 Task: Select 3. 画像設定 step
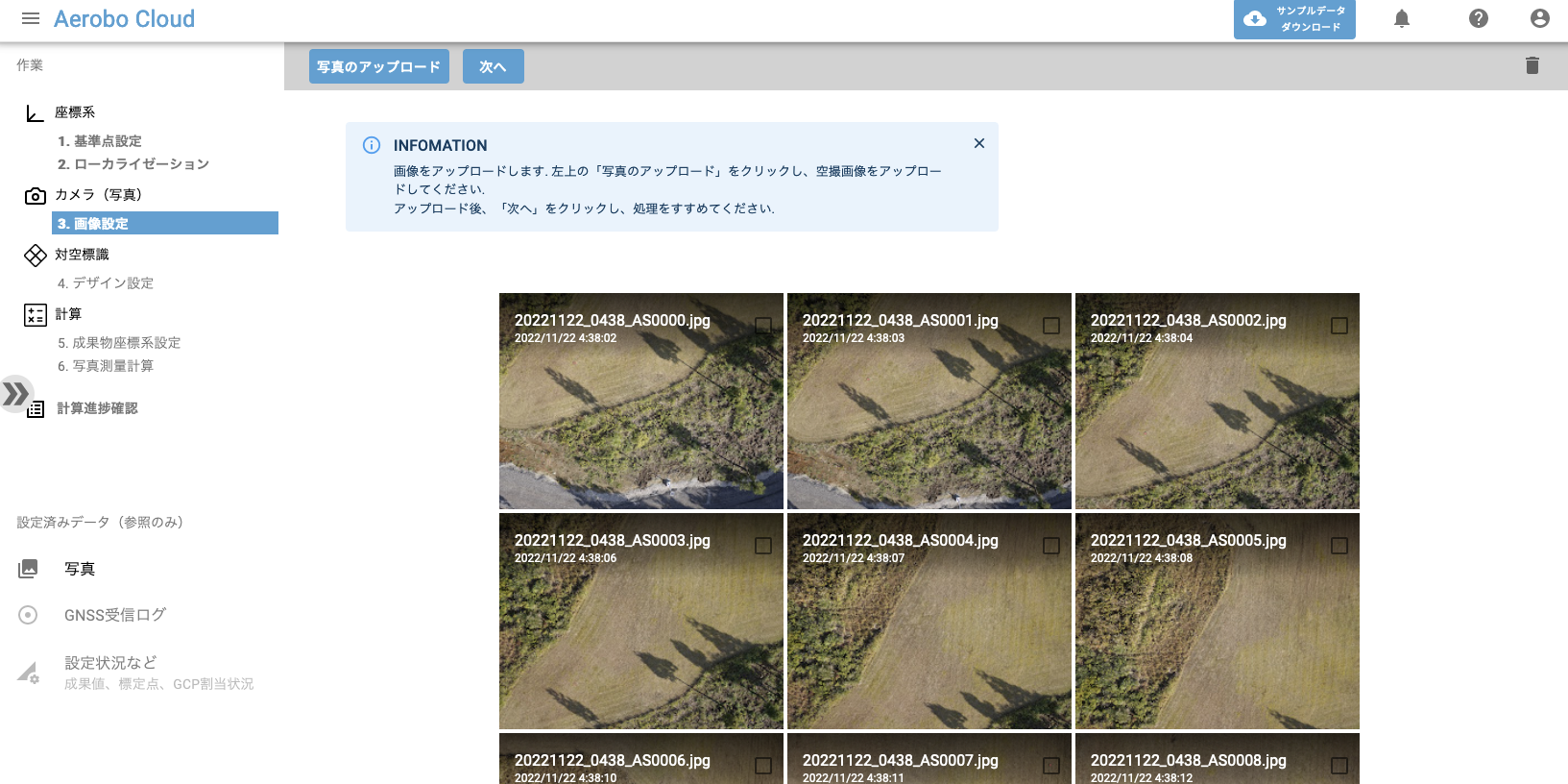[165, 223]
